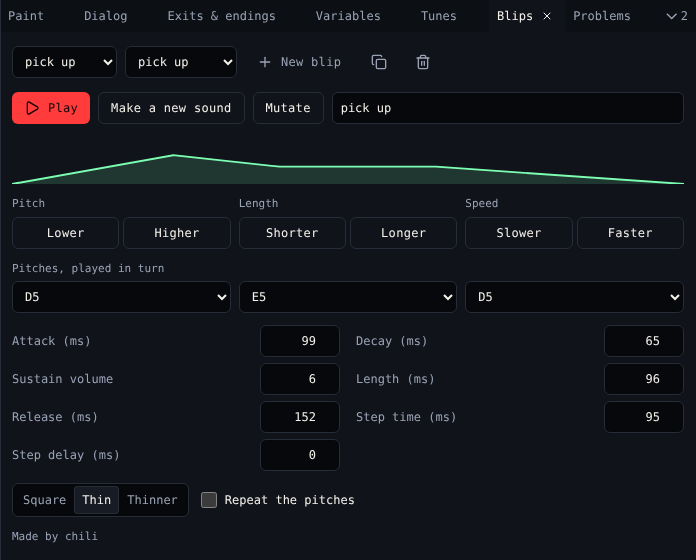The width and height of the screenshot is (696, 560).
Task: Select the Square waveform option
Action: click(x=44, y=500)
